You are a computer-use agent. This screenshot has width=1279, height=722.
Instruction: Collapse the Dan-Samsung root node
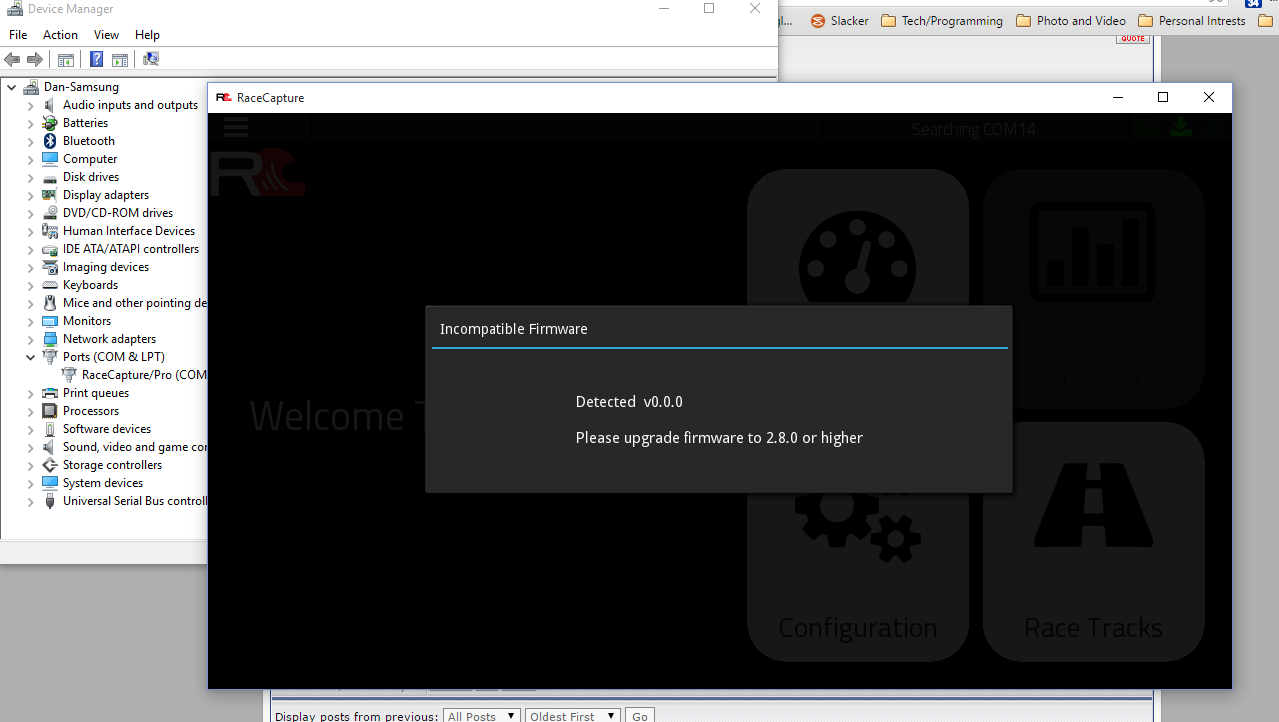point(12,87)
